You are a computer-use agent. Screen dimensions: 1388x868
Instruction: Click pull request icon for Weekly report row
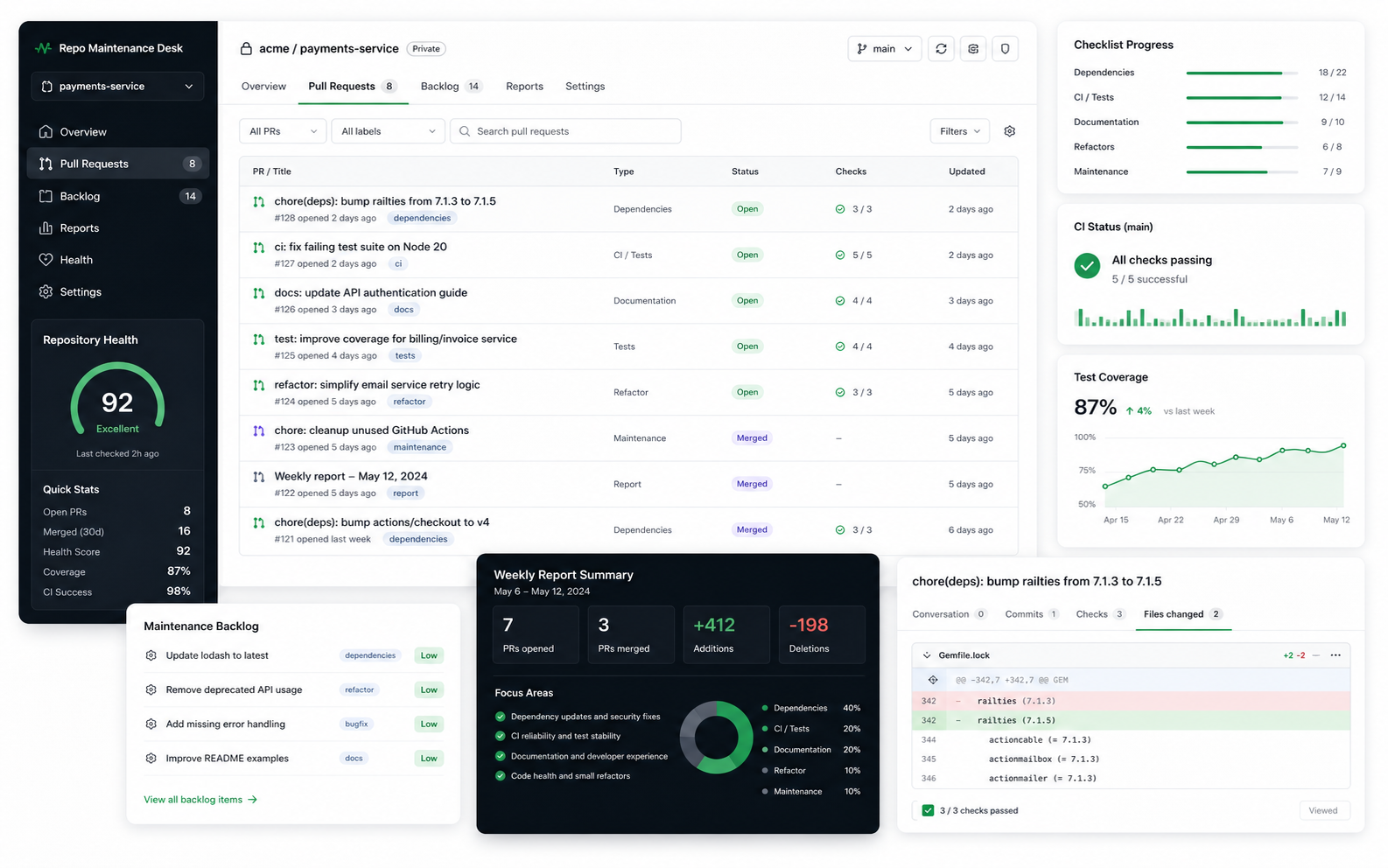coord(259,477)
